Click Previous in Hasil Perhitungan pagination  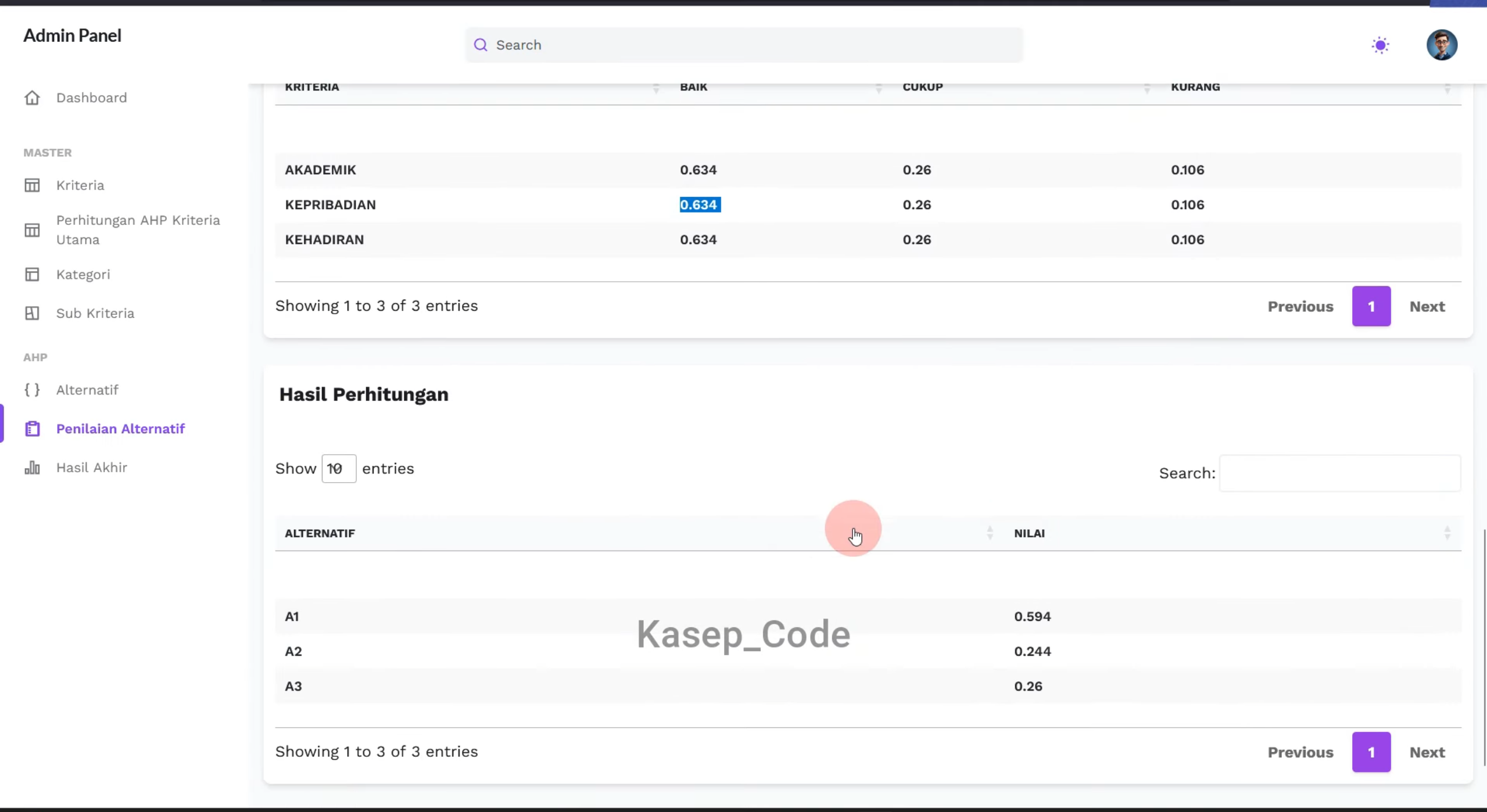[x=1300, y=752]
